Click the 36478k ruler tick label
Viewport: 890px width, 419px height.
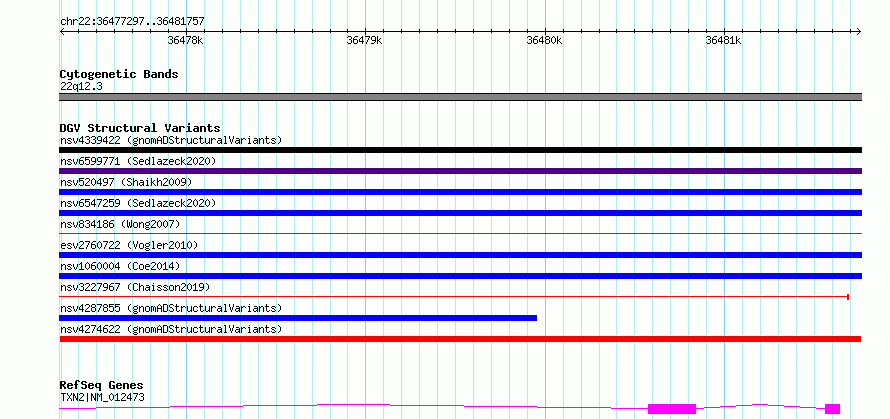point(186,41)
